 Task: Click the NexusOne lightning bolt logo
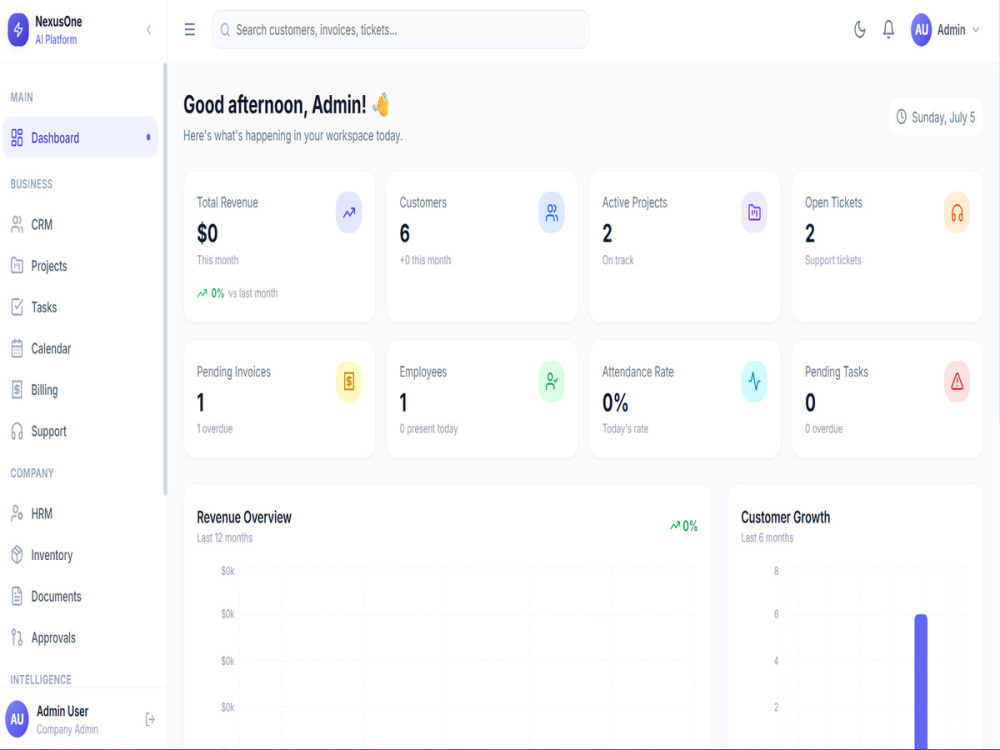click(18, 30)
